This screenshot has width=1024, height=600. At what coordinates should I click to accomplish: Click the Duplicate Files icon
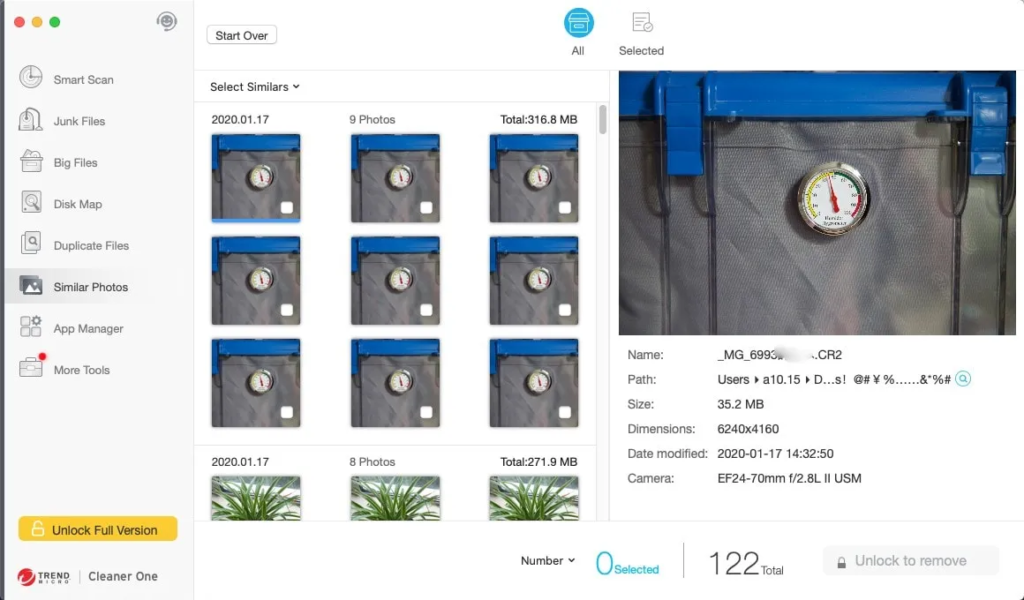(x=31, y=243)
